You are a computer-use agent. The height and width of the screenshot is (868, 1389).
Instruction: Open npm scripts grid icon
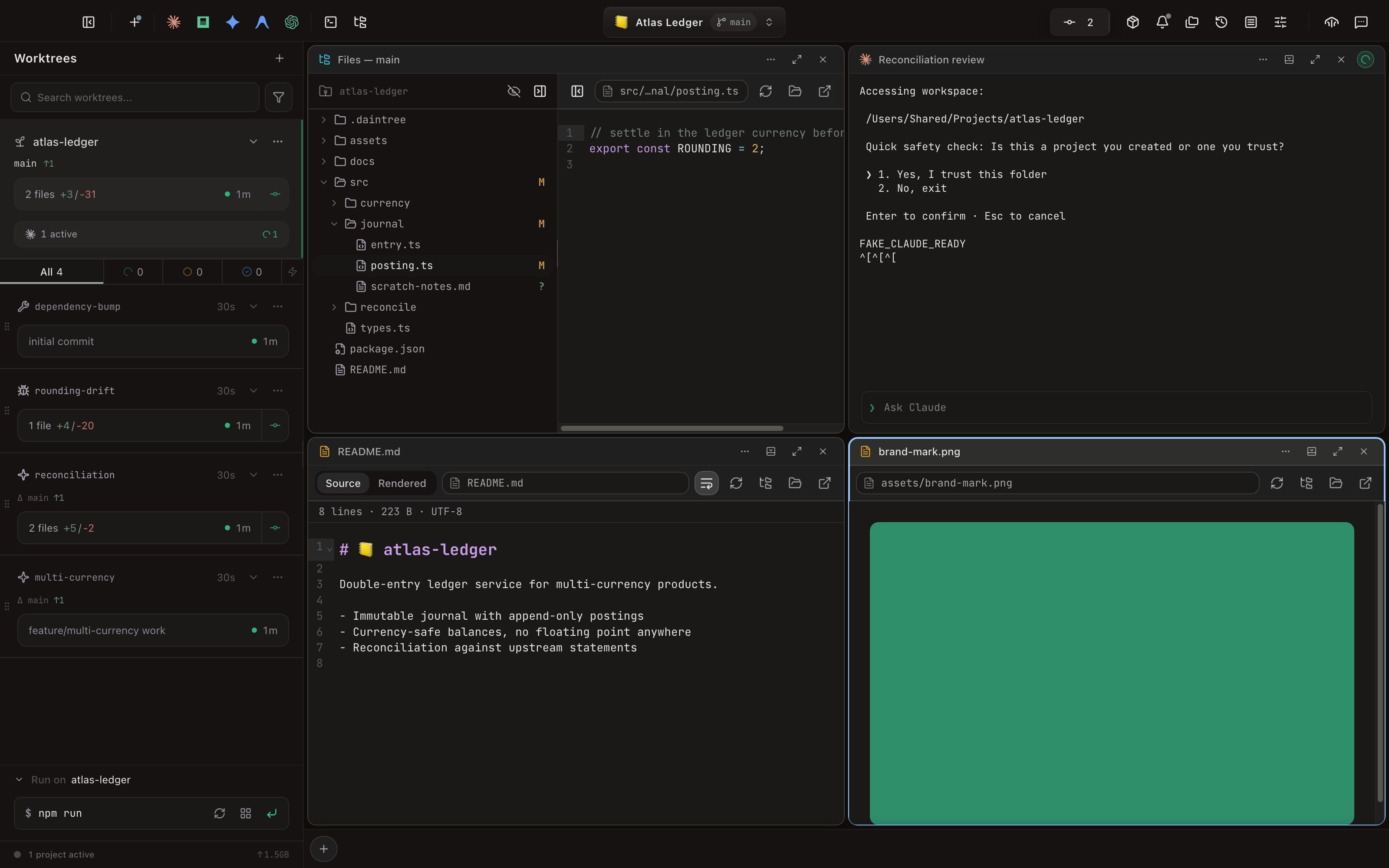point(246,813)
